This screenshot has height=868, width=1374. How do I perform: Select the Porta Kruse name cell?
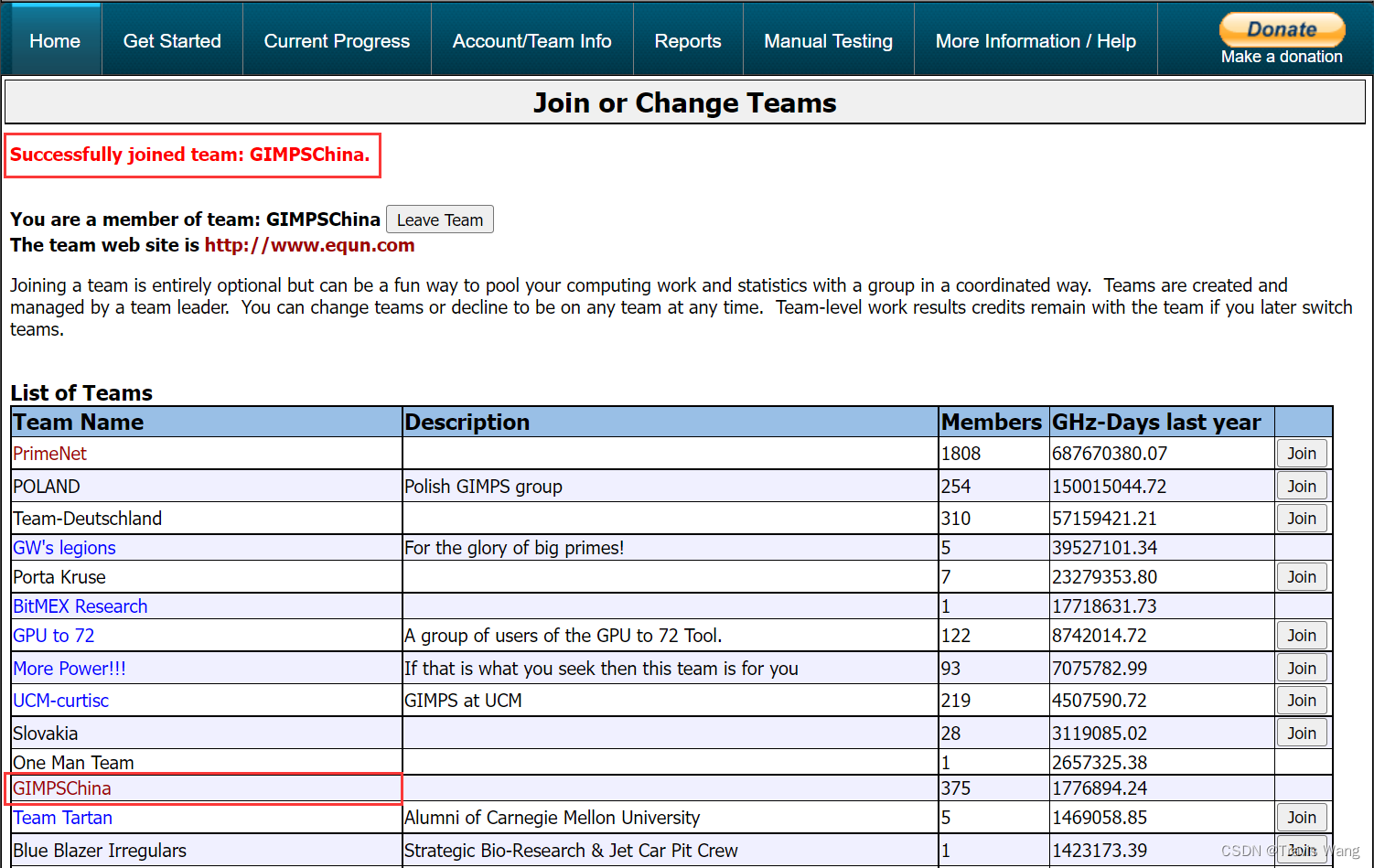(x=207, y=577)
